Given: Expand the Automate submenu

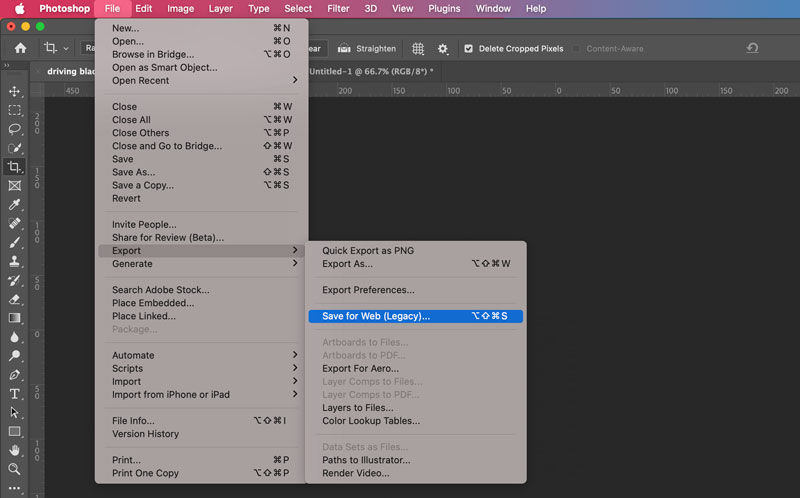Looking at the screenshot, I should point(202,355).
